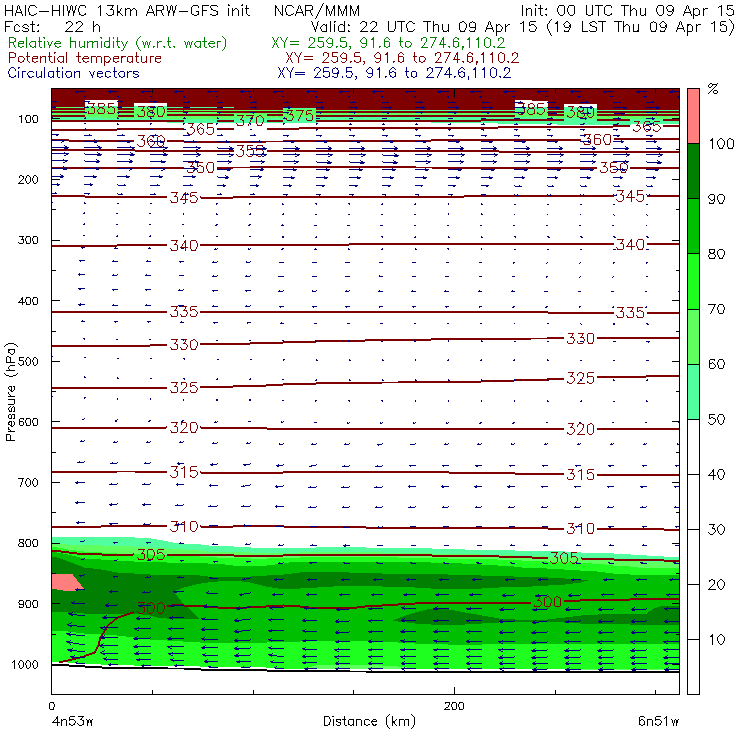The width and height of the screenshot is (740, 740).
Task: Click the 100 hPa pressure axis label
Action: (28, 119)
